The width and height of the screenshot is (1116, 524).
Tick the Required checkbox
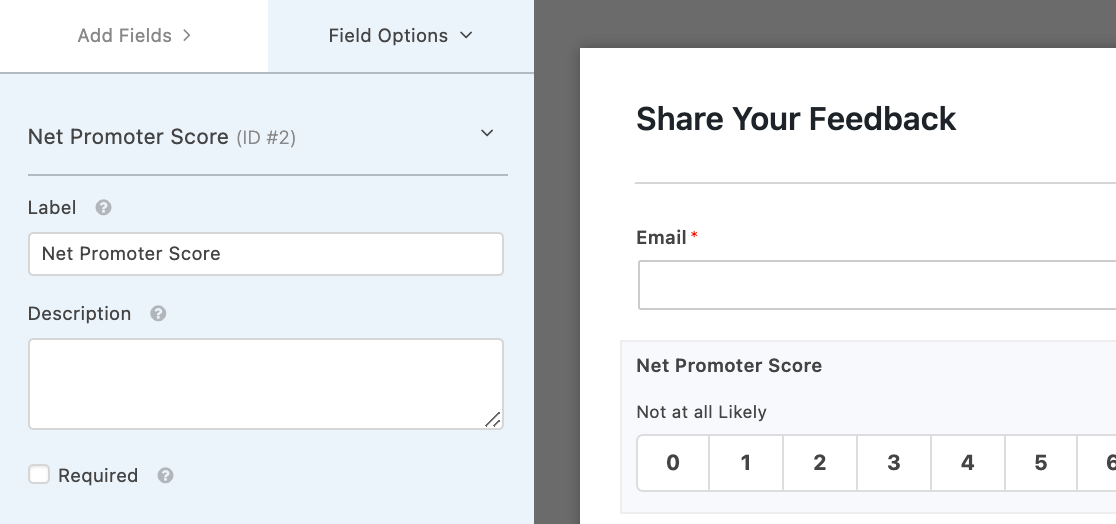[x=39, y=474]
